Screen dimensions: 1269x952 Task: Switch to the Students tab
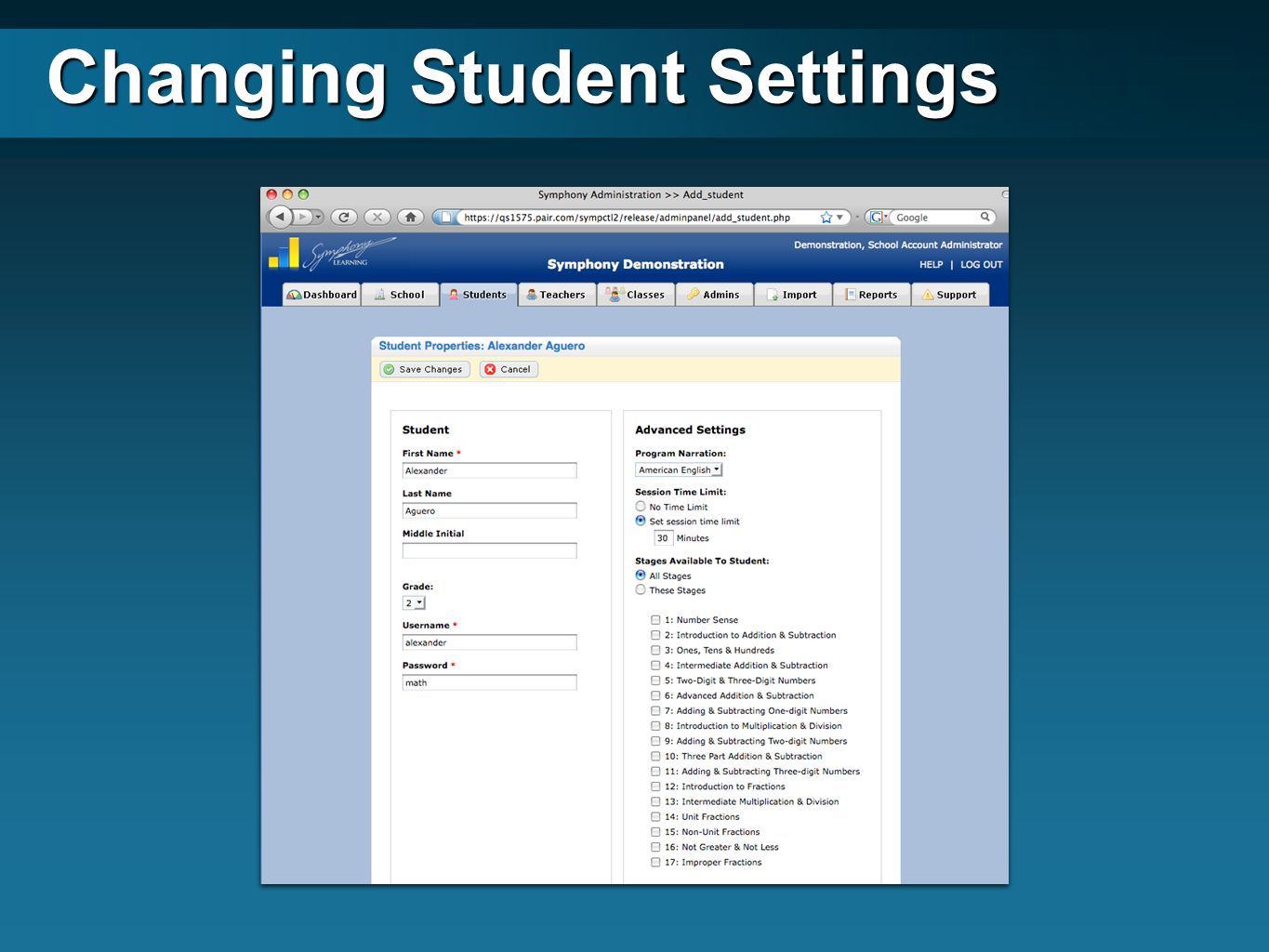(478, 295)
